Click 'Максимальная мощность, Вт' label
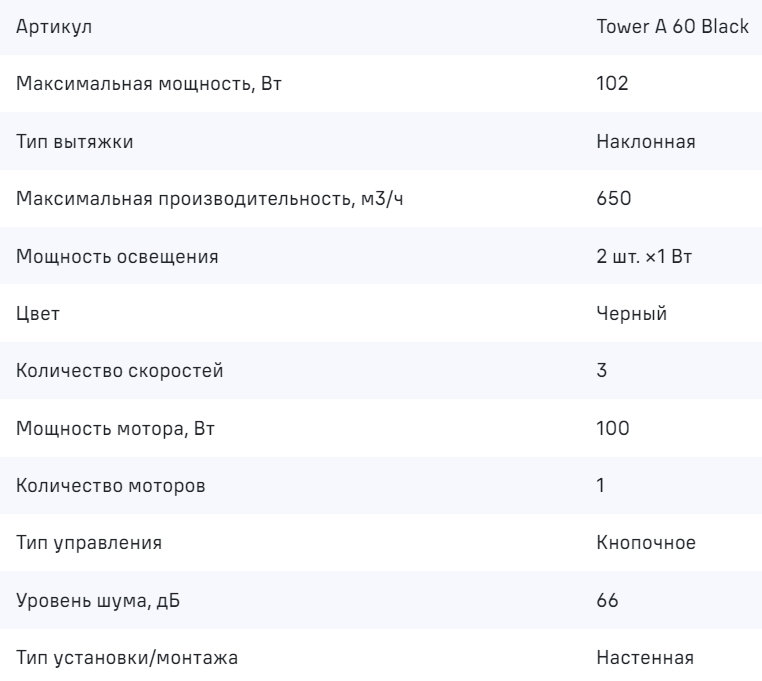Image resolution: width=762 pixels, height=681 pixels. [x=144, y=84]
